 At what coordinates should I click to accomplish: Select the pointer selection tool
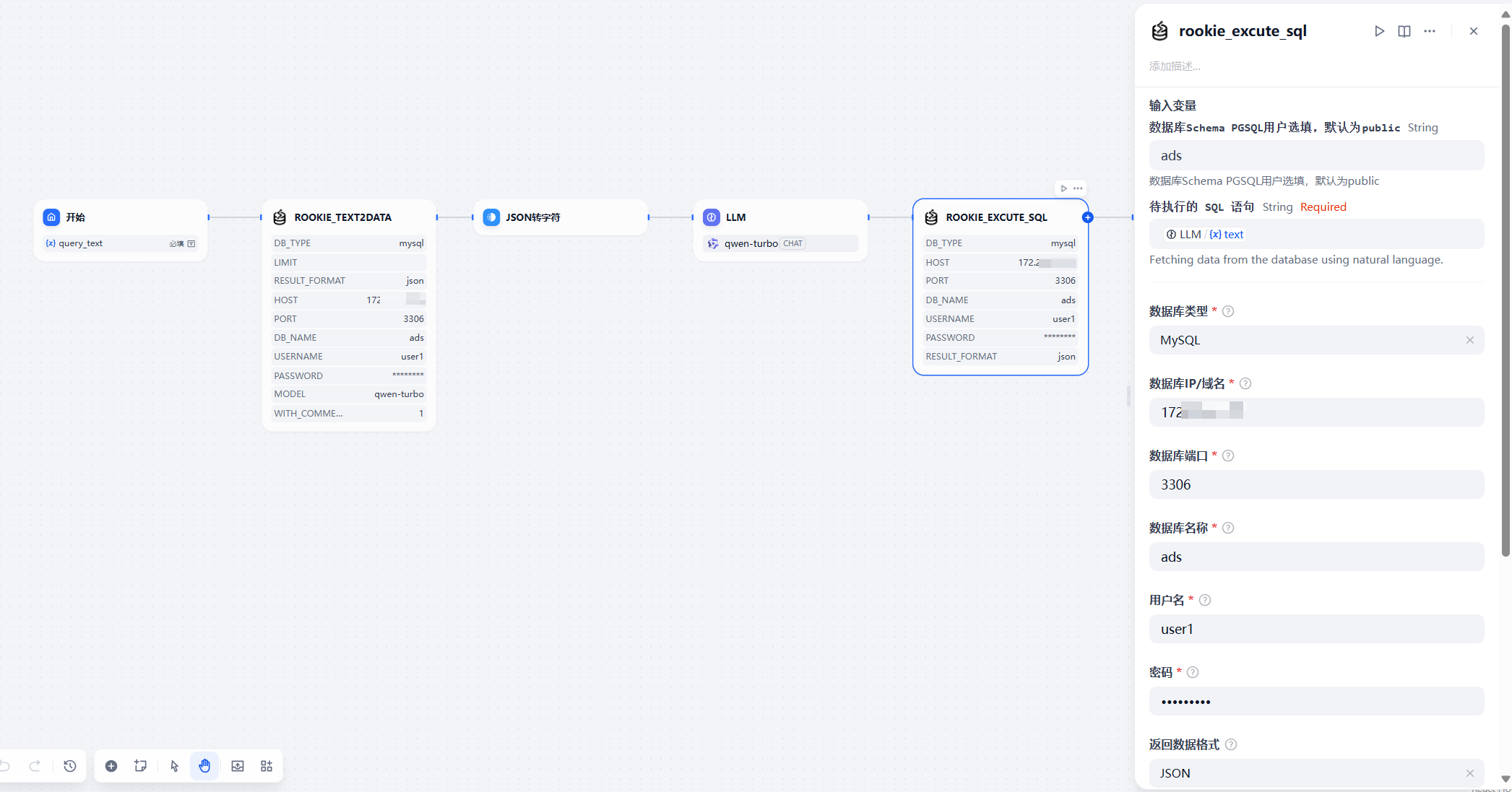point(174,766)
